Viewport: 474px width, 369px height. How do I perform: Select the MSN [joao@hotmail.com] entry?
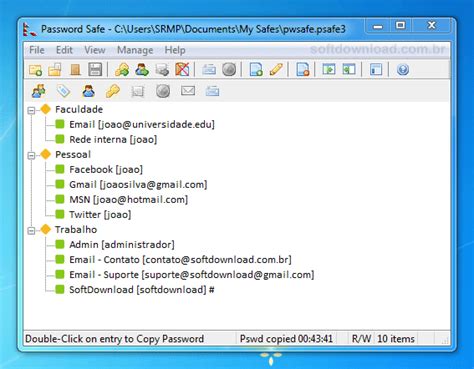click(x=129, y=199)
